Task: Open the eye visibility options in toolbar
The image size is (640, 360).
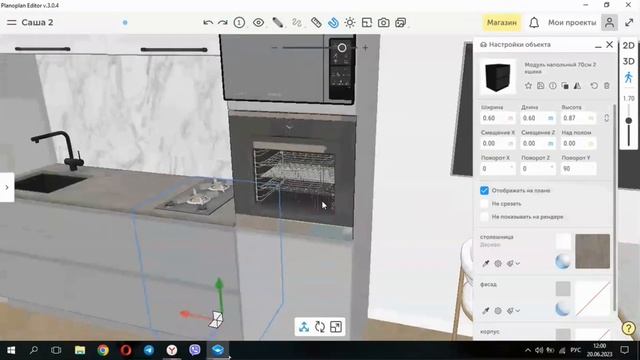Action: click(258, 23)
